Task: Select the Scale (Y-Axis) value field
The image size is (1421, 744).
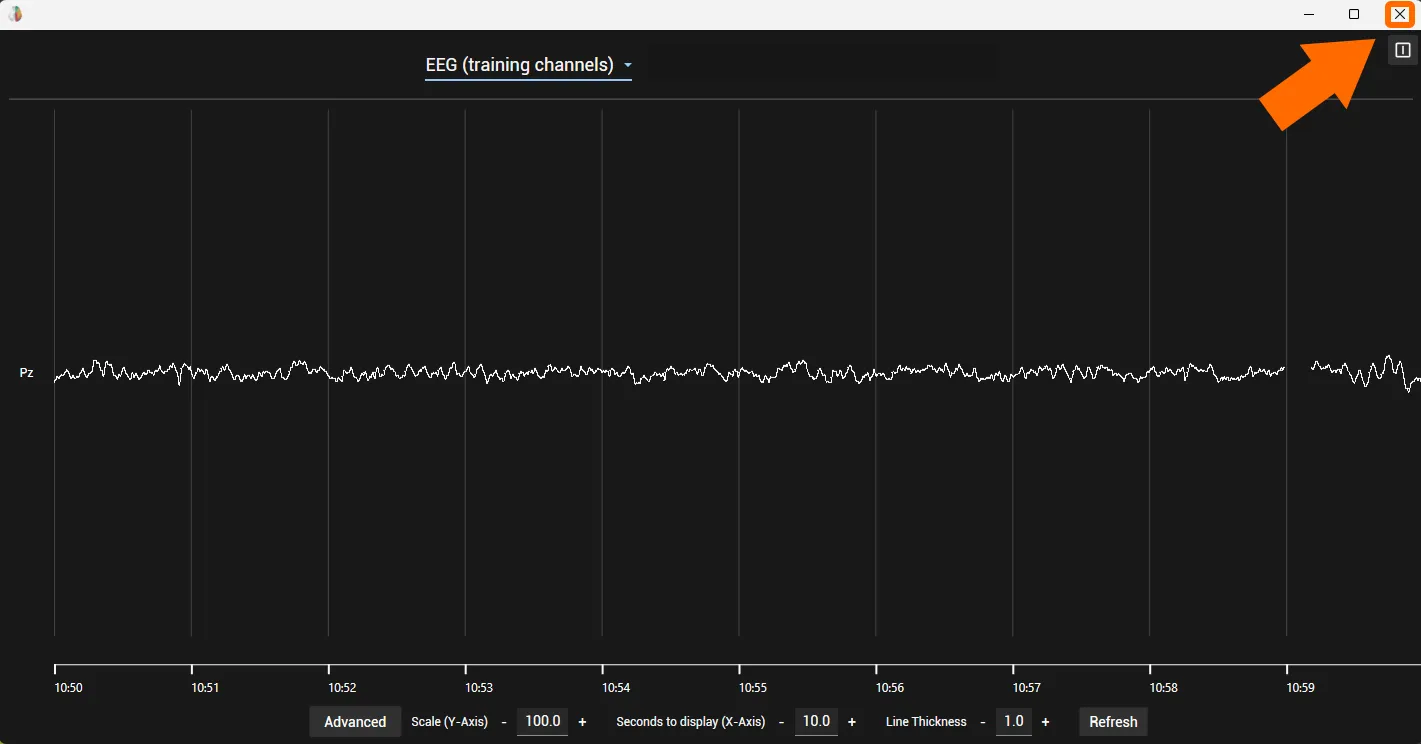Action: [x=543, y=721]
